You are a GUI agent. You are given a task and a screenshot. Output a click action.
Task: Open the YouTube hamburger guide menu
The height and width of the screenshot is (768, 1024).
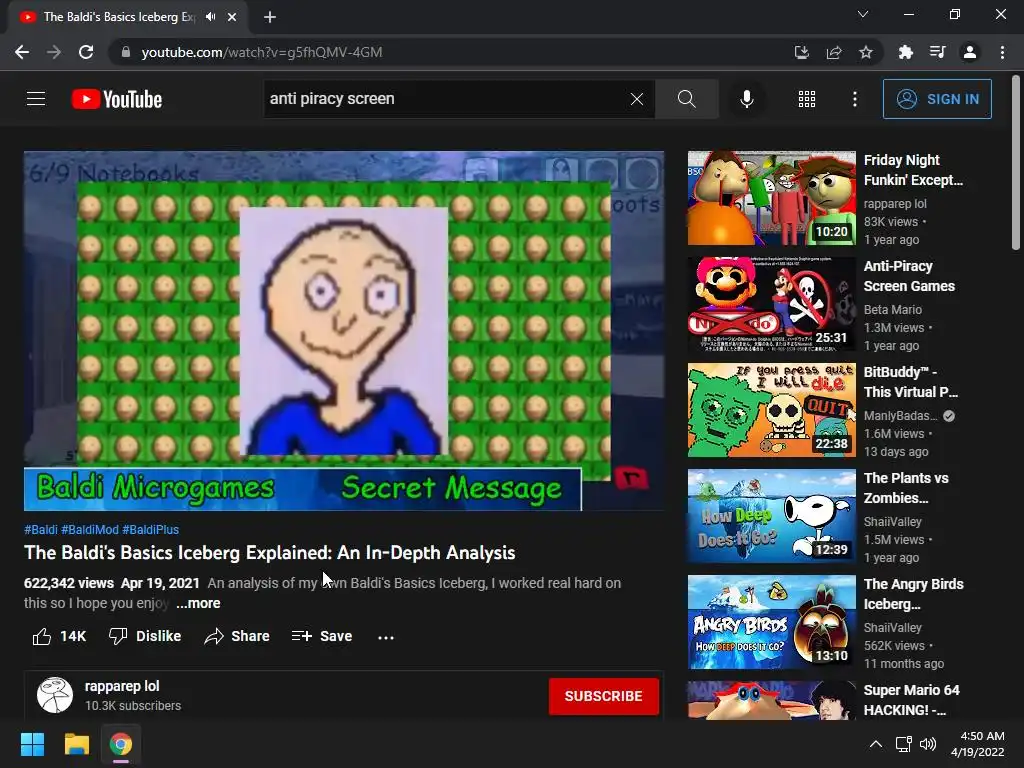tap(36, 99)
